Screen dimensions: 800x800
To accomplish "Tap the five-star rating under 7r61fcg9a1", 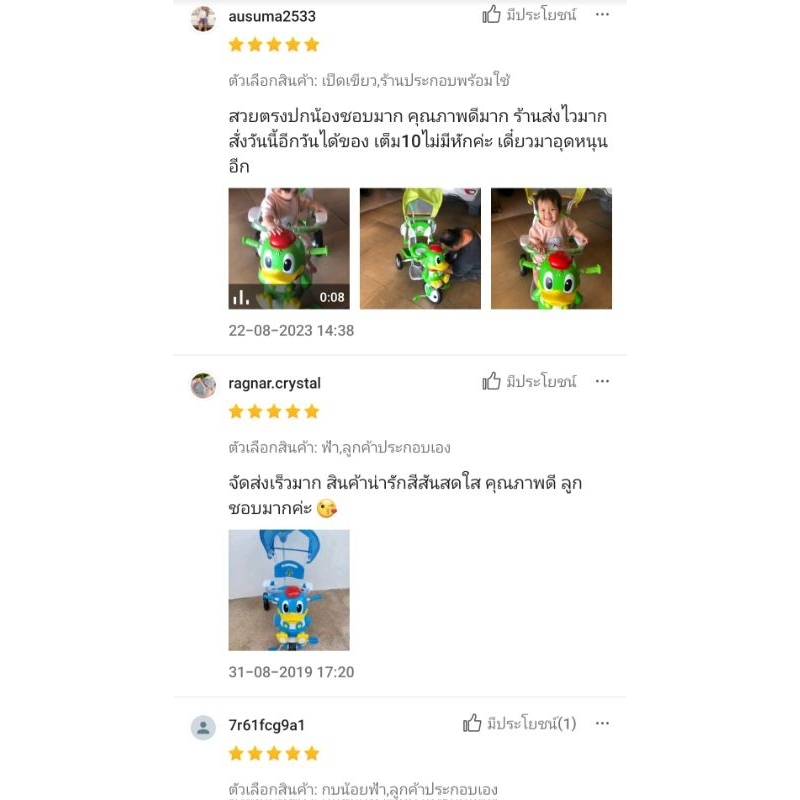I will pos(274,753).
